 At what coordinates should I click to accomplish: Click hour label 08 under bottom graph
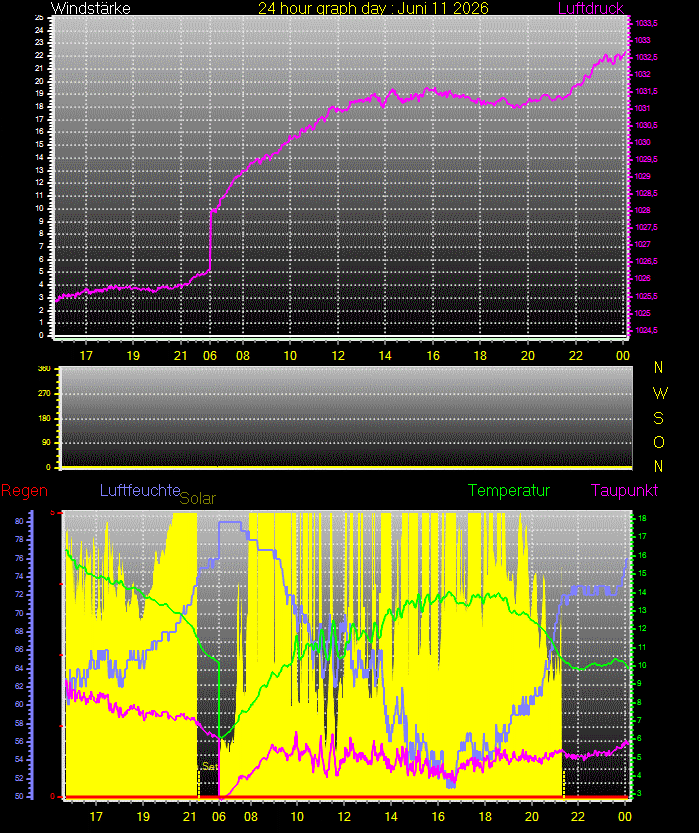[x=251, y=817]
